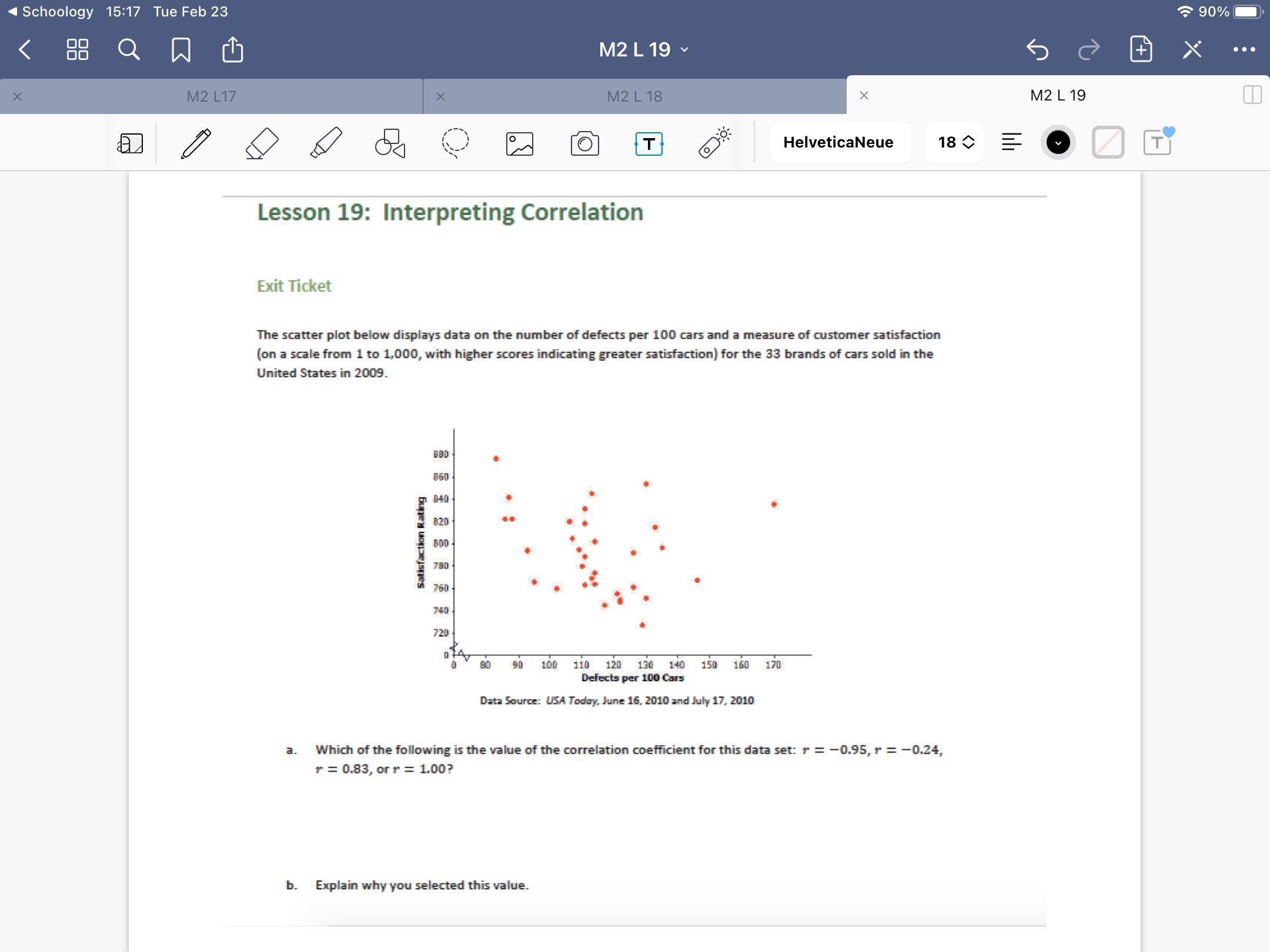The width and height of the screenshot is (1270, 952).
Task: Switch to the M2 L 18 tab
Action: tap(634, 96)
